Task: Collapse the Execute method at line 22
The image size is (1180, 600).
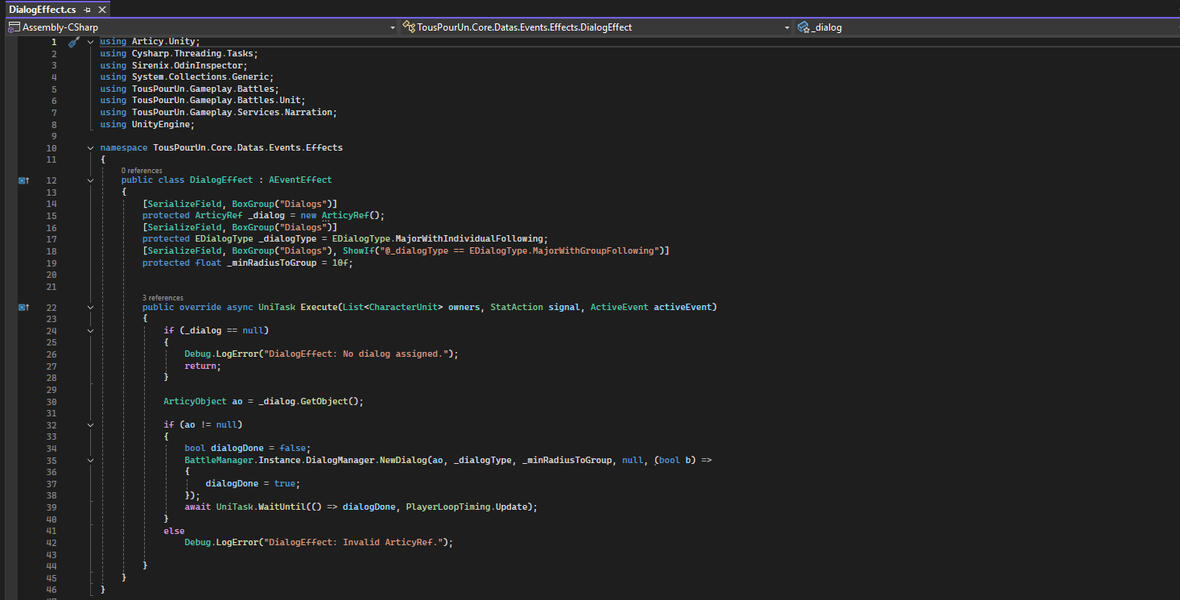Action: click(90, 307)
